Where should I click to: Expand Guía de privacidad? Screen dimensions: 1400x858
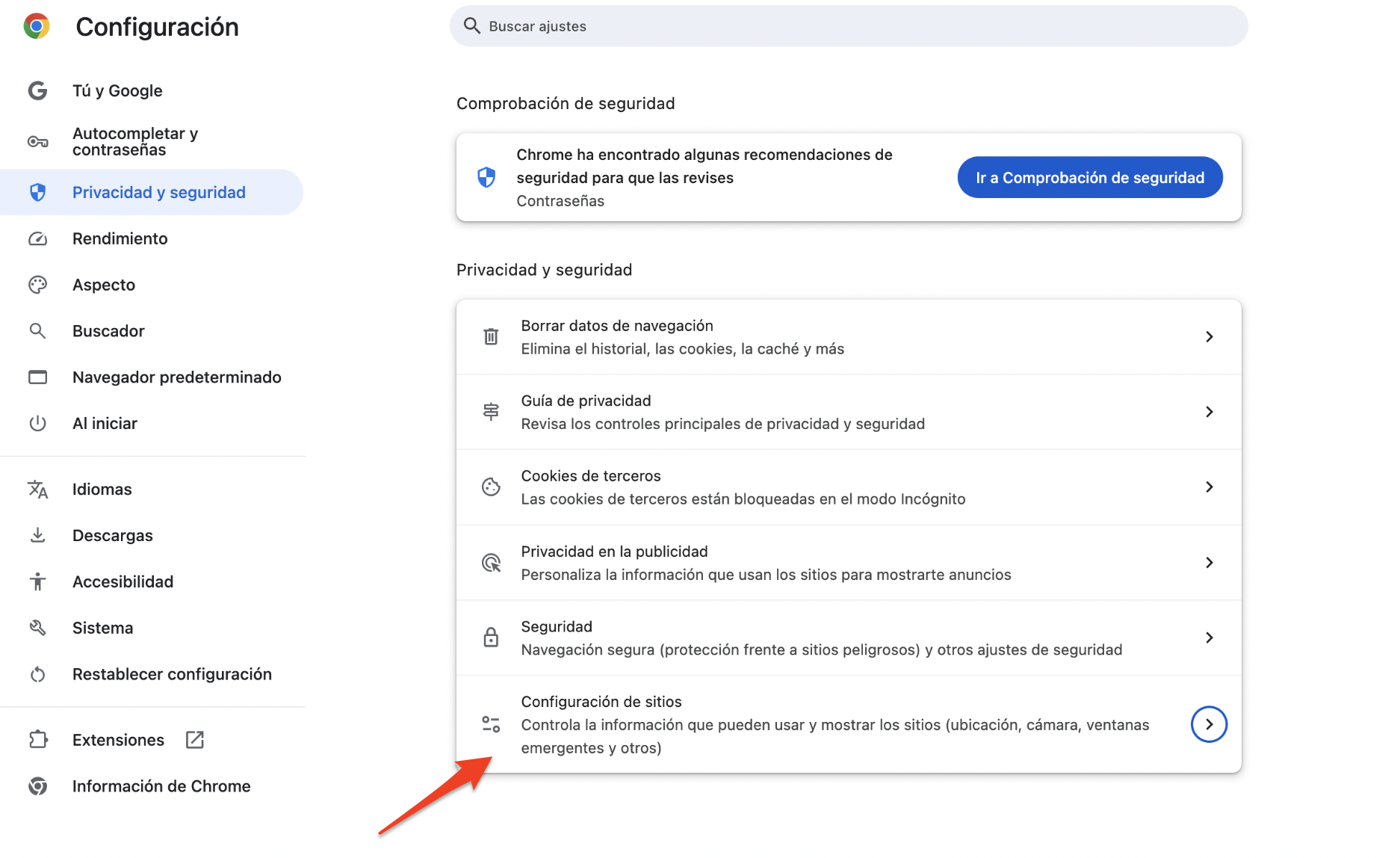point(1209,411)
